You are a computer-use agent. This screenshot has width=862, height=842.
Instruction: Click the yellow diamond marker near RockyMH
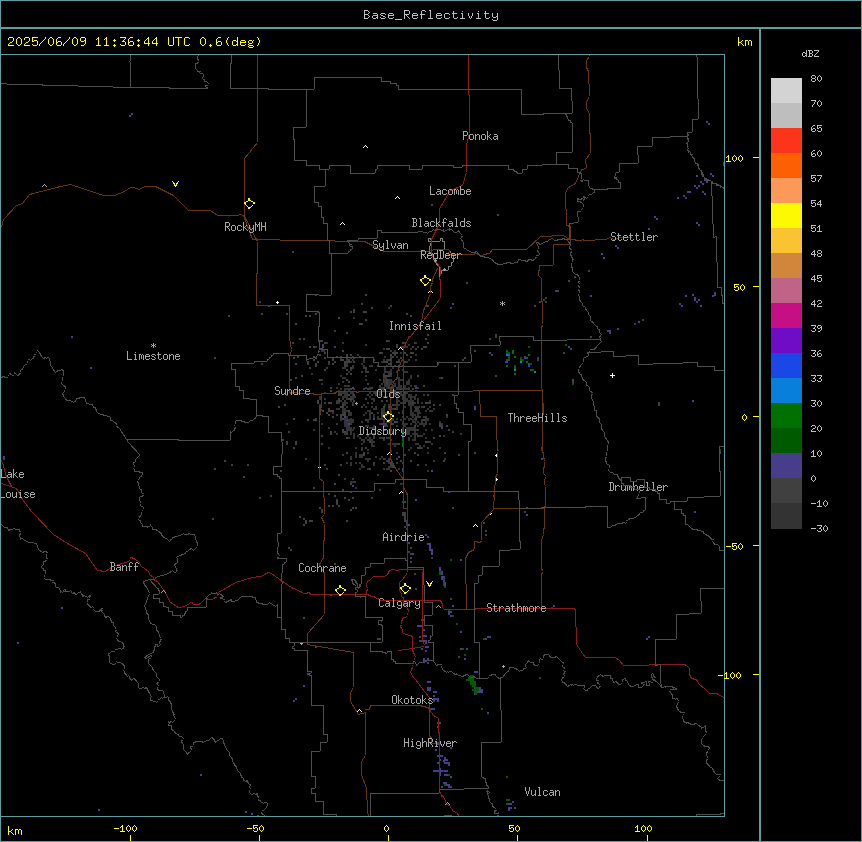tap(249, 204)
